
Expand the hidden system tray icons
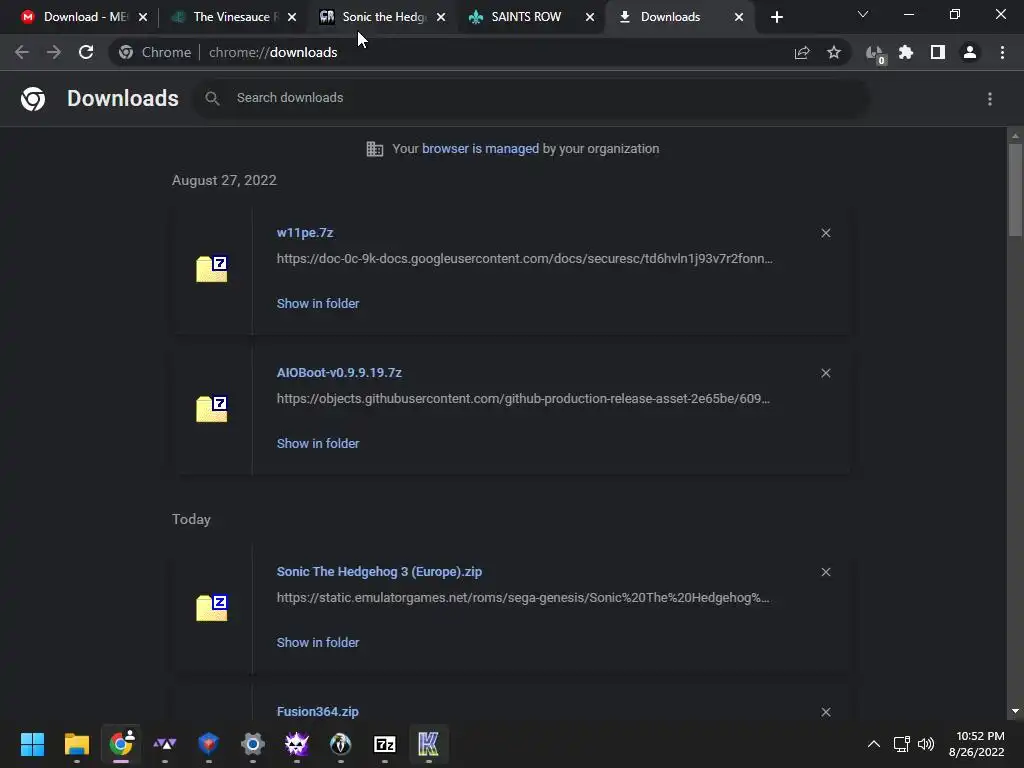[x=874, y=744]
